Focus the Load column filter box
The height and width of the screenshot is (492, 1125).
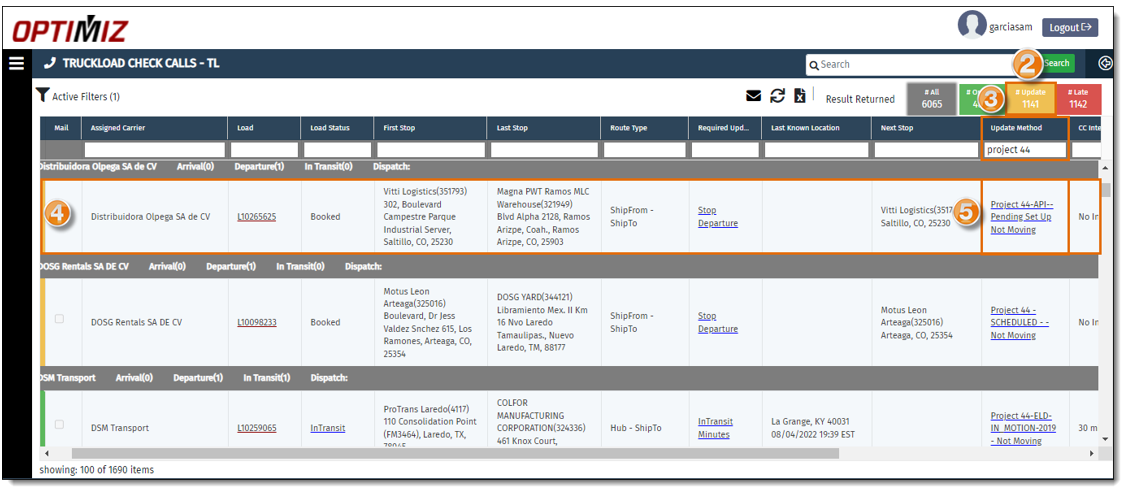[x=264, y=150]
